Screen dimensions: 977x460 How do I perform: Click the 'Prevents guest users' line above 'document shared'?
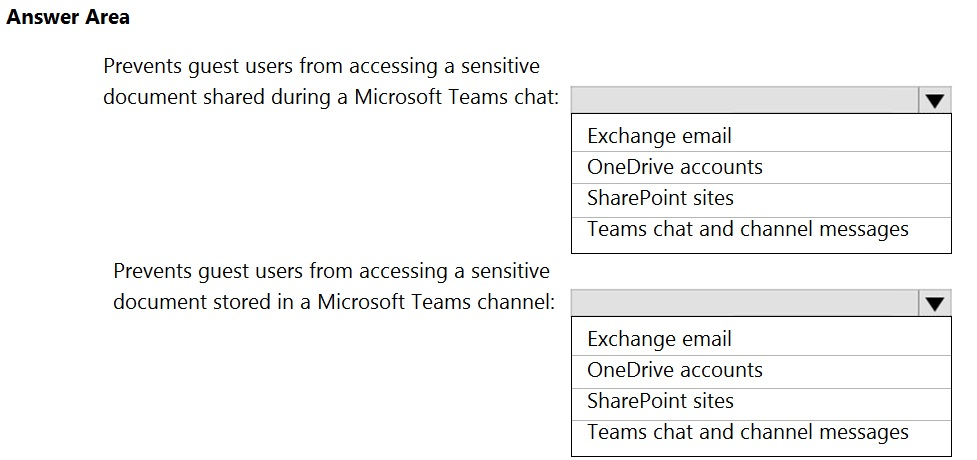[x=322, y=66]
